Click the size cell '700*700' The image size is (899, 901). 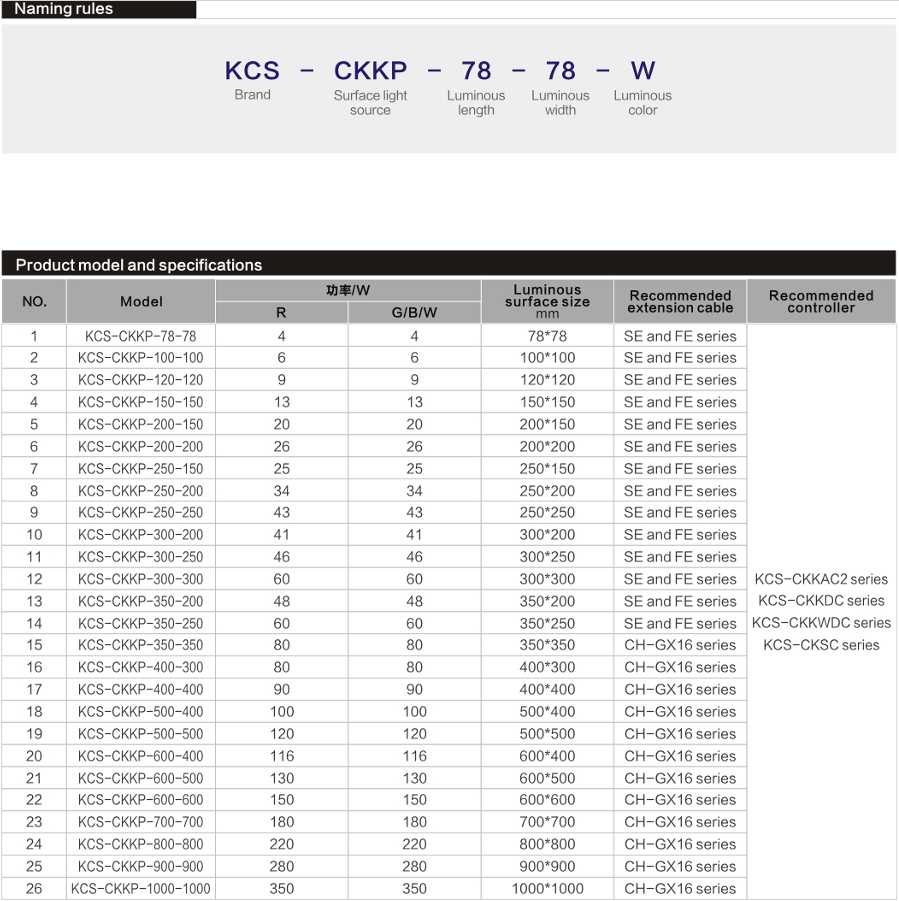pos(547,822)
